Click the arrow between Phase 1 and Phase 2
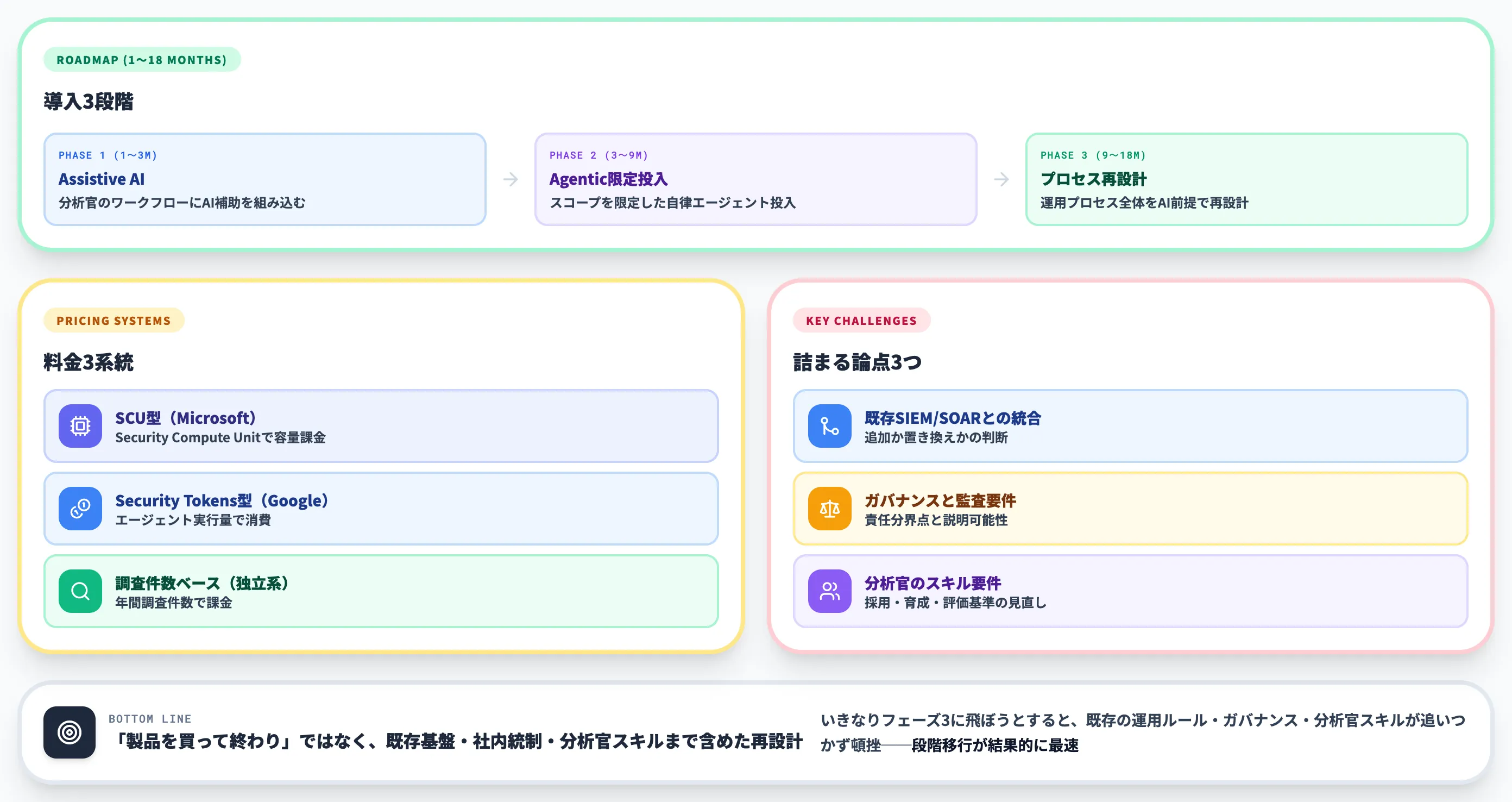The width and height of the screenshot is (1512, 802). pyautogui.click(x=511, y=179)
